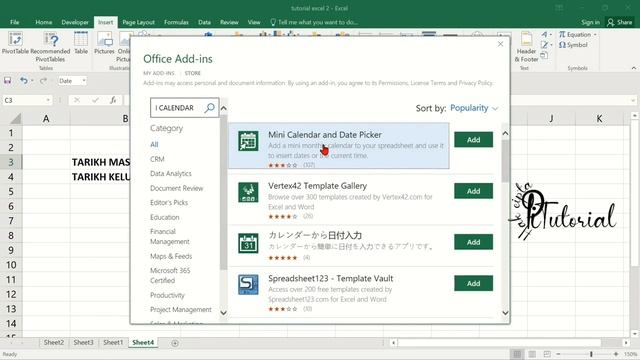Switch to Page Layout view in status bar
640x360 pixels.
point(532,354)
